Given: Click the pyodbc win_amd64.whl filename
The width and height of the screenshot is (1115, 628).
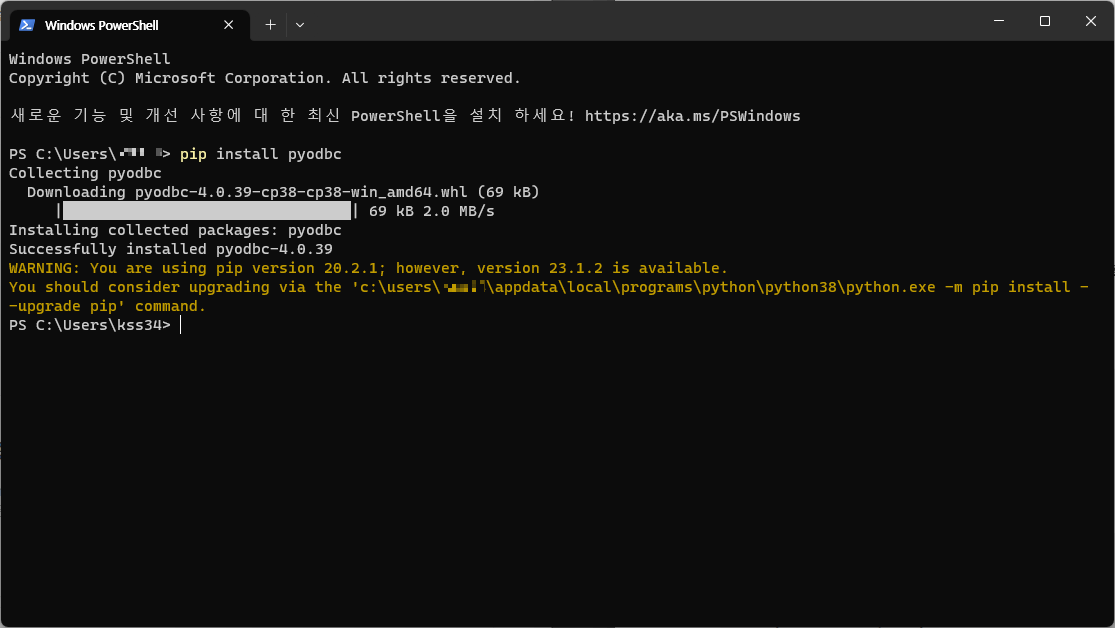Looking at the screenshot, I should pyautogui.click(x=301, y=192).
